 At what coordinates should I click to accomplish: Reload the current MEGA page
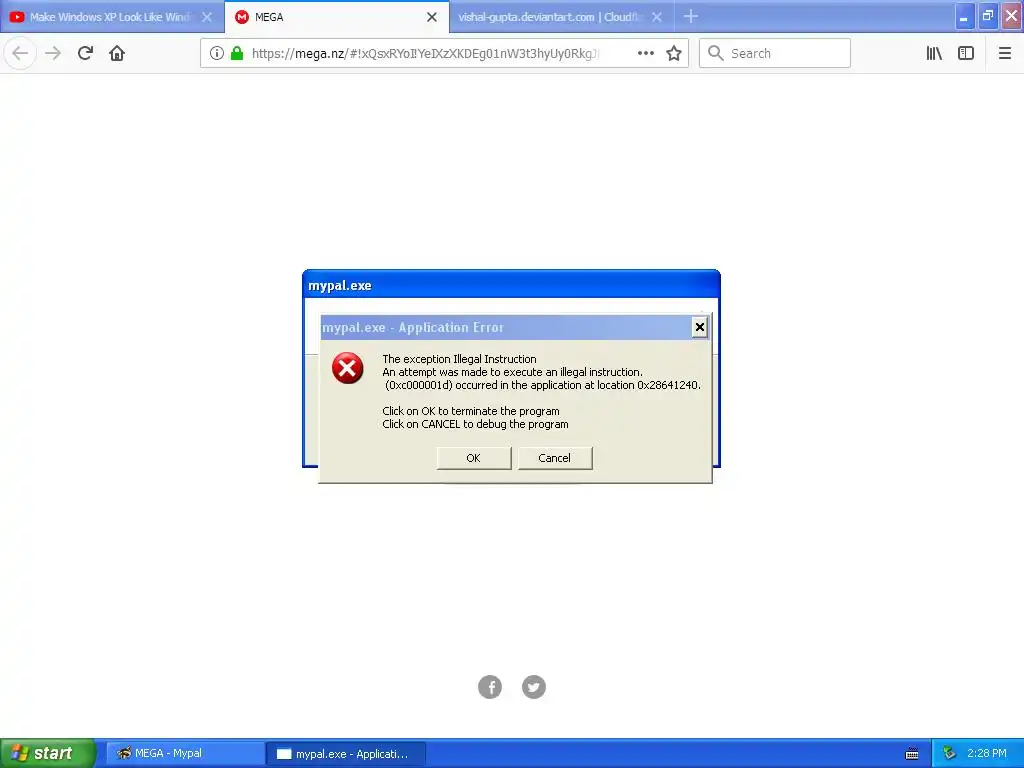pyautogui.click(x=85, y=54)
